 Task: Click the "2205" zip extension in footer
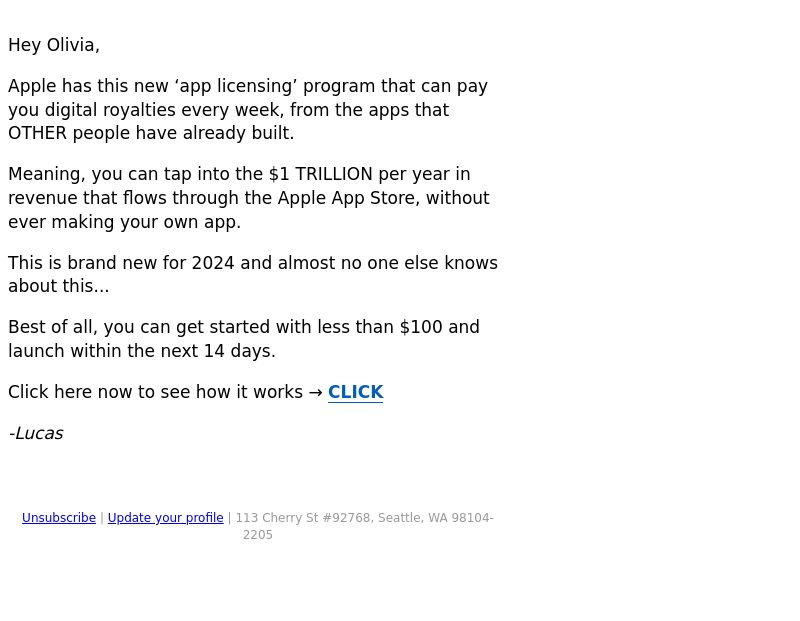click(x=258, y=535)
